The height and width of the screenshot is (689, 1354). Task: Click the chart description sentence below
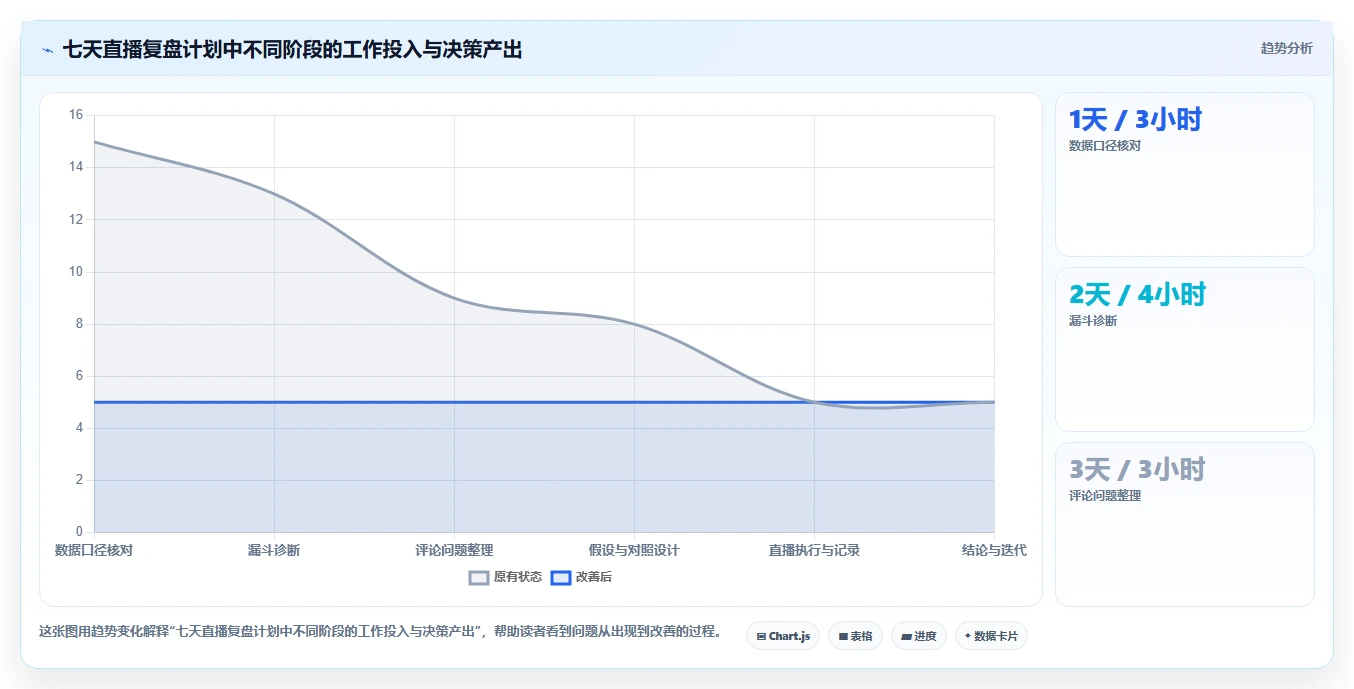pyautogui.click(x=380, y=632)
